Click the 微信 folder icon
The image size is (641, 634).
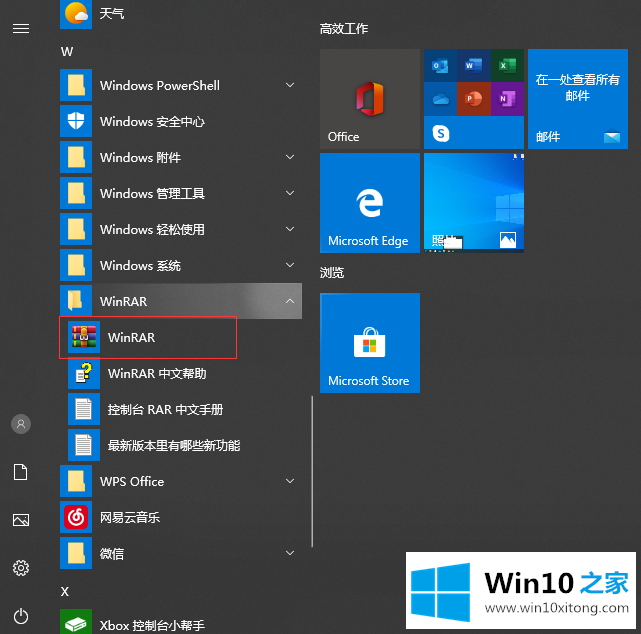pyautogui.click(x=76, y=553)
